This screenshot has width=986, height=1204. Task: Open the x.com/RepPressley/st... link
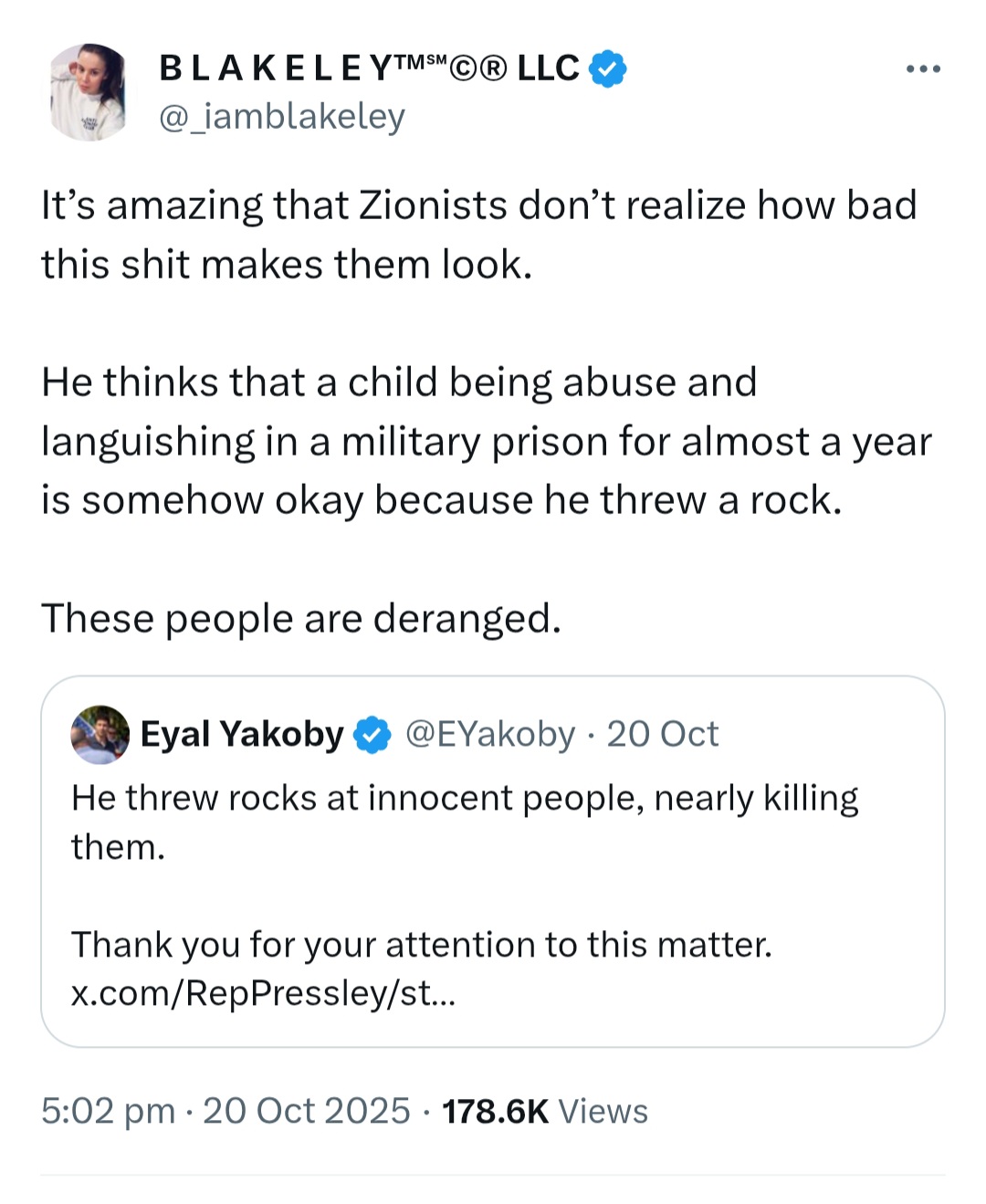pyautogui.click(x=263, y=993)
